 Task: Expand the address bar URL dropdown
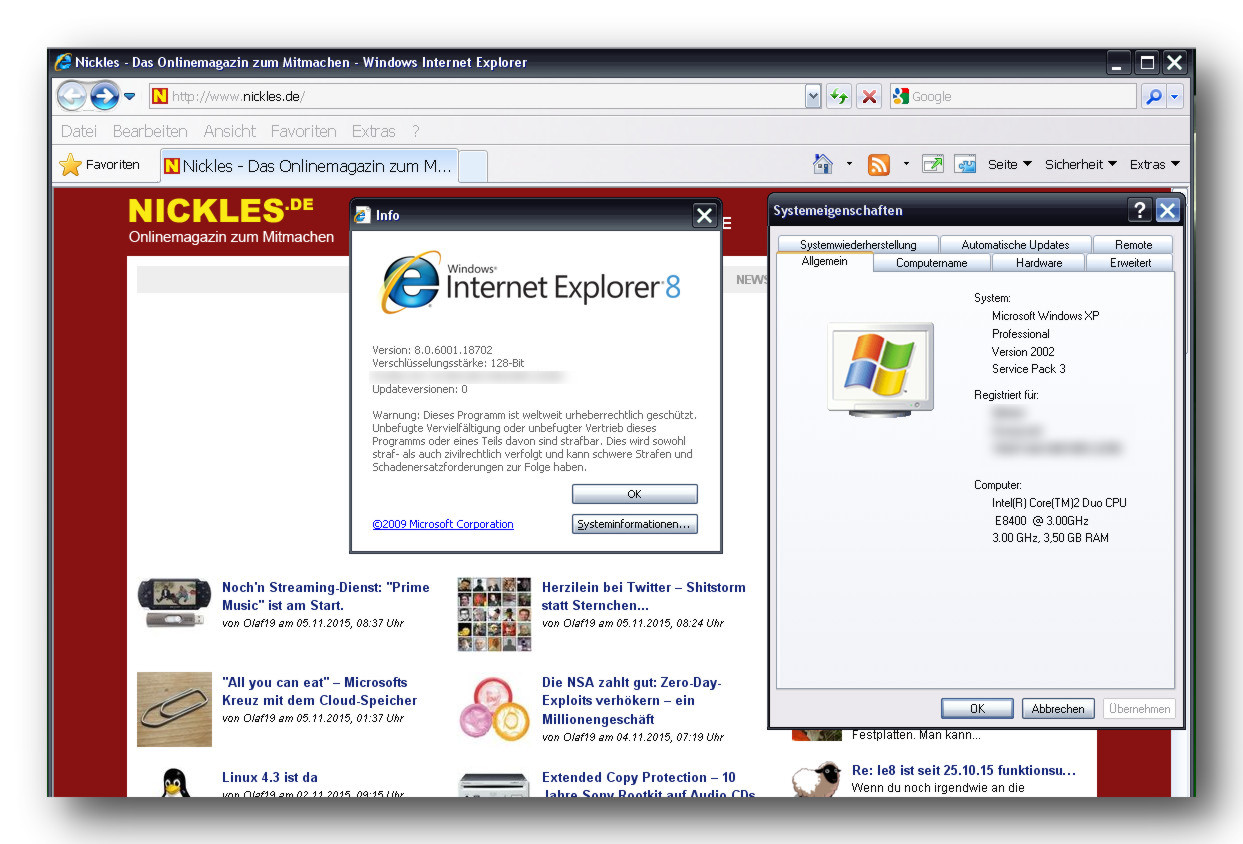click(x=813, y=97)
